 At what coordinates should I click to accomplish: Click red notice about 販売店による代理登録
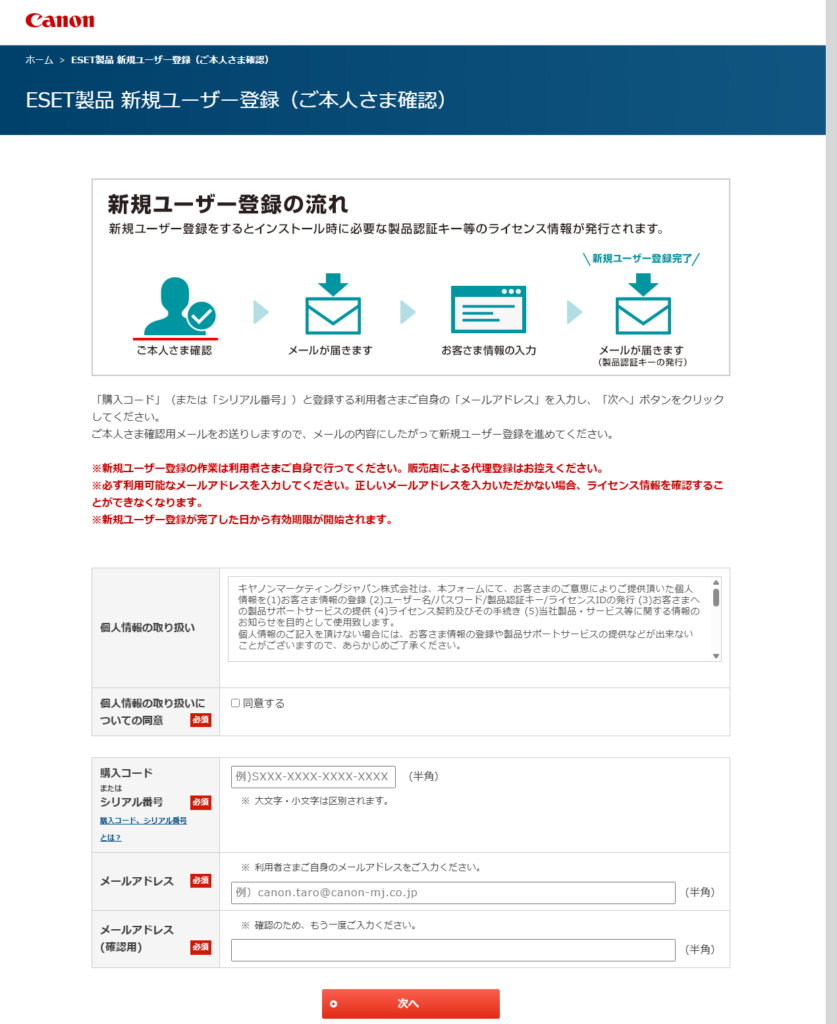tap(348, 468)
